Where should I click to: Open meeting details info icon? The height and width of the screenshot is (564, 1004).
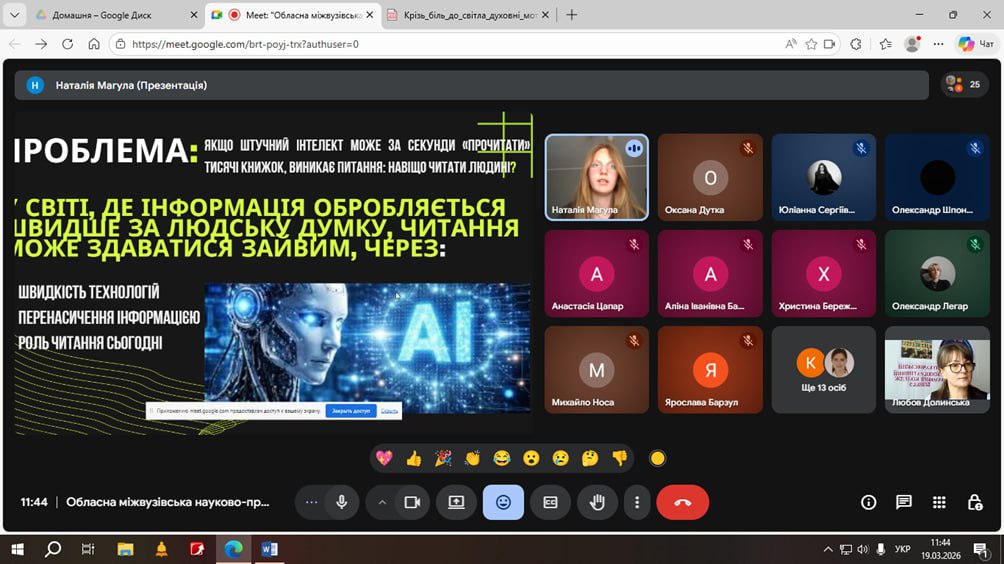[x=868, y=502]
